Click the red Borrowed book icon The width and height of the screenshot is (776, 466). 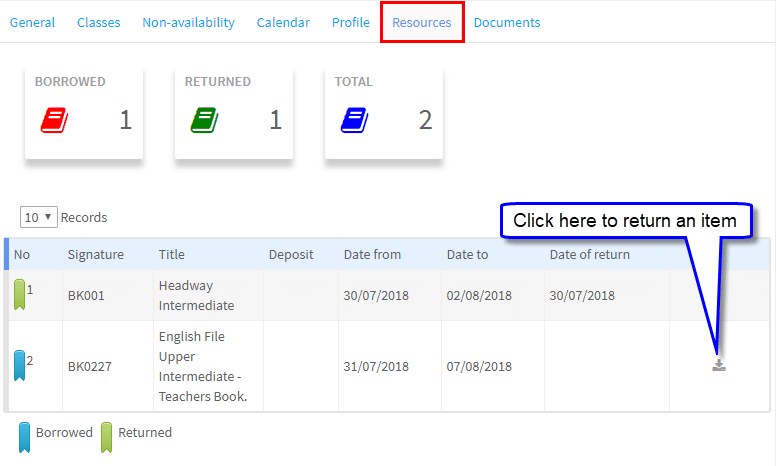(x=54, y=121)
